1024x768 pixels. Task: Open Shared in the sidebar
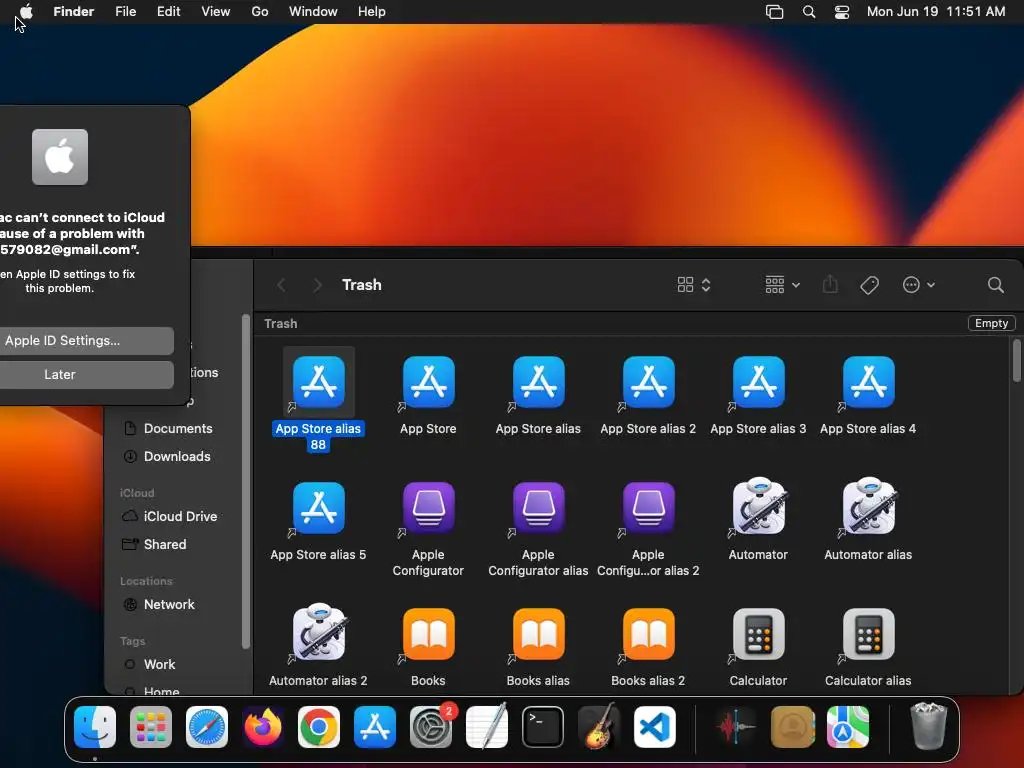click(154, 545)
